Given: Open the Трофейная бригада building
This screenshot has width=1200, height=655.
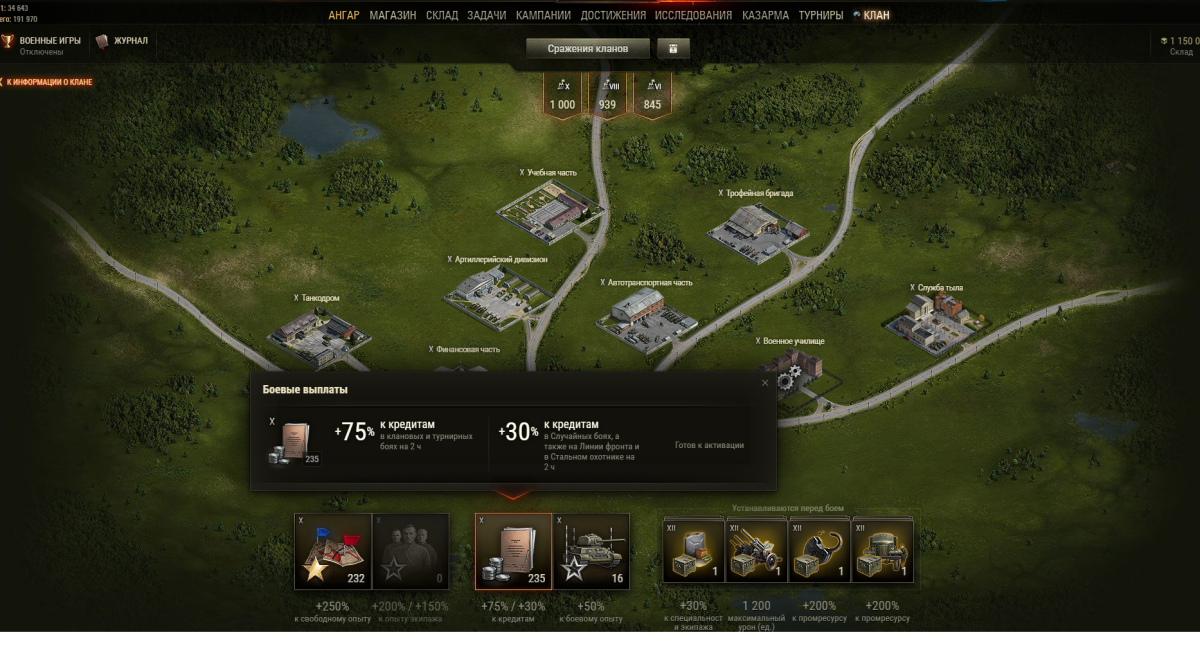Looking at the screenshot, I should click(757, 231).
